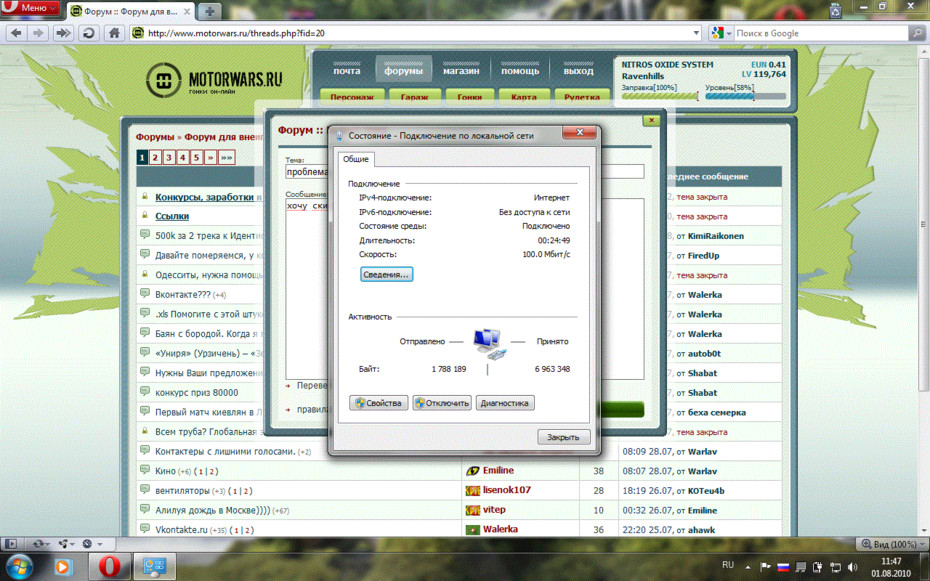Click the Диагностика button
The image size is (930, 581).
tap(505, 403)
